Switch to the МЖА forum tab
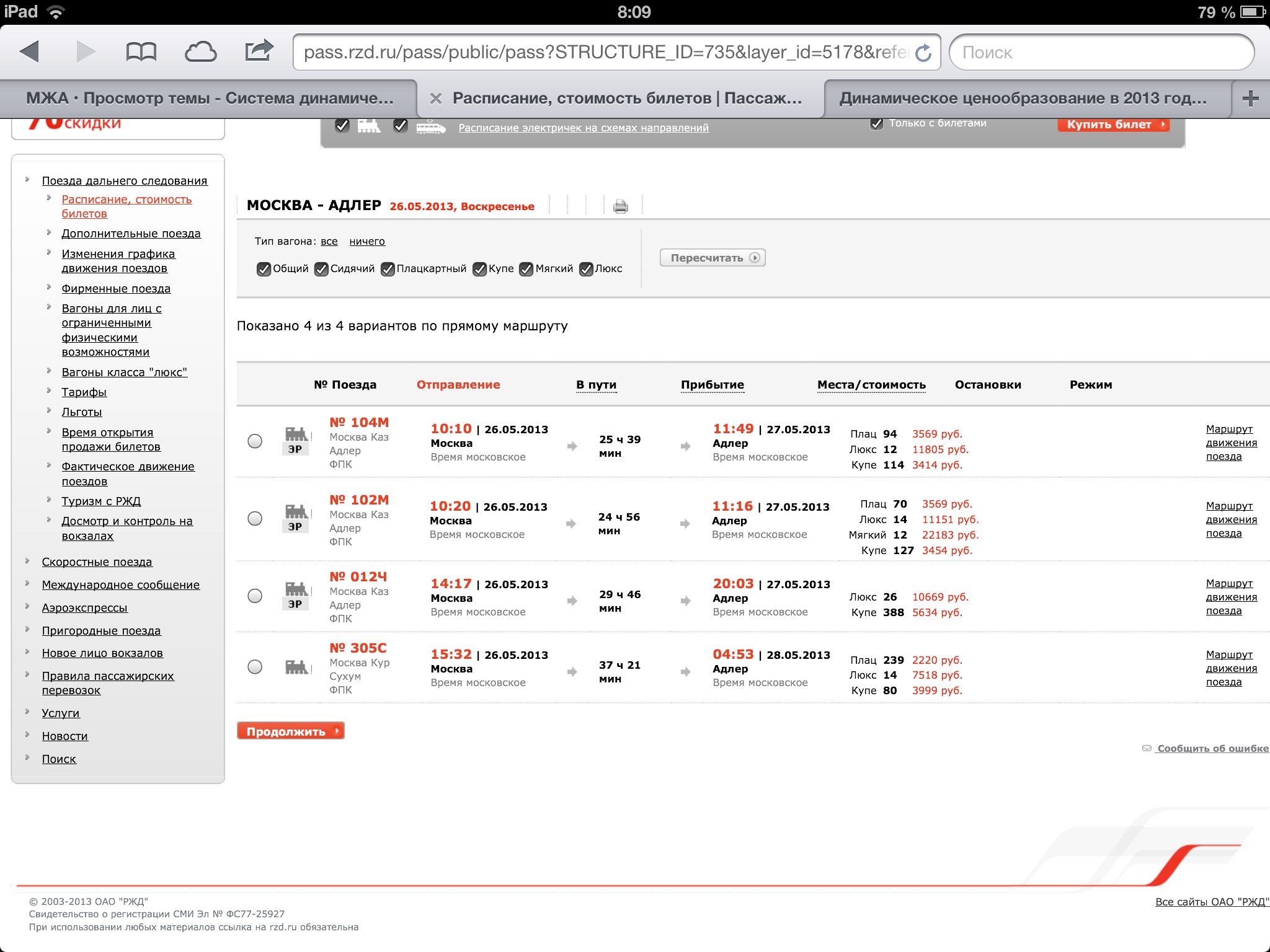Image resolution: width=1270 pixels, height=952 pixels. coord(210,99)
